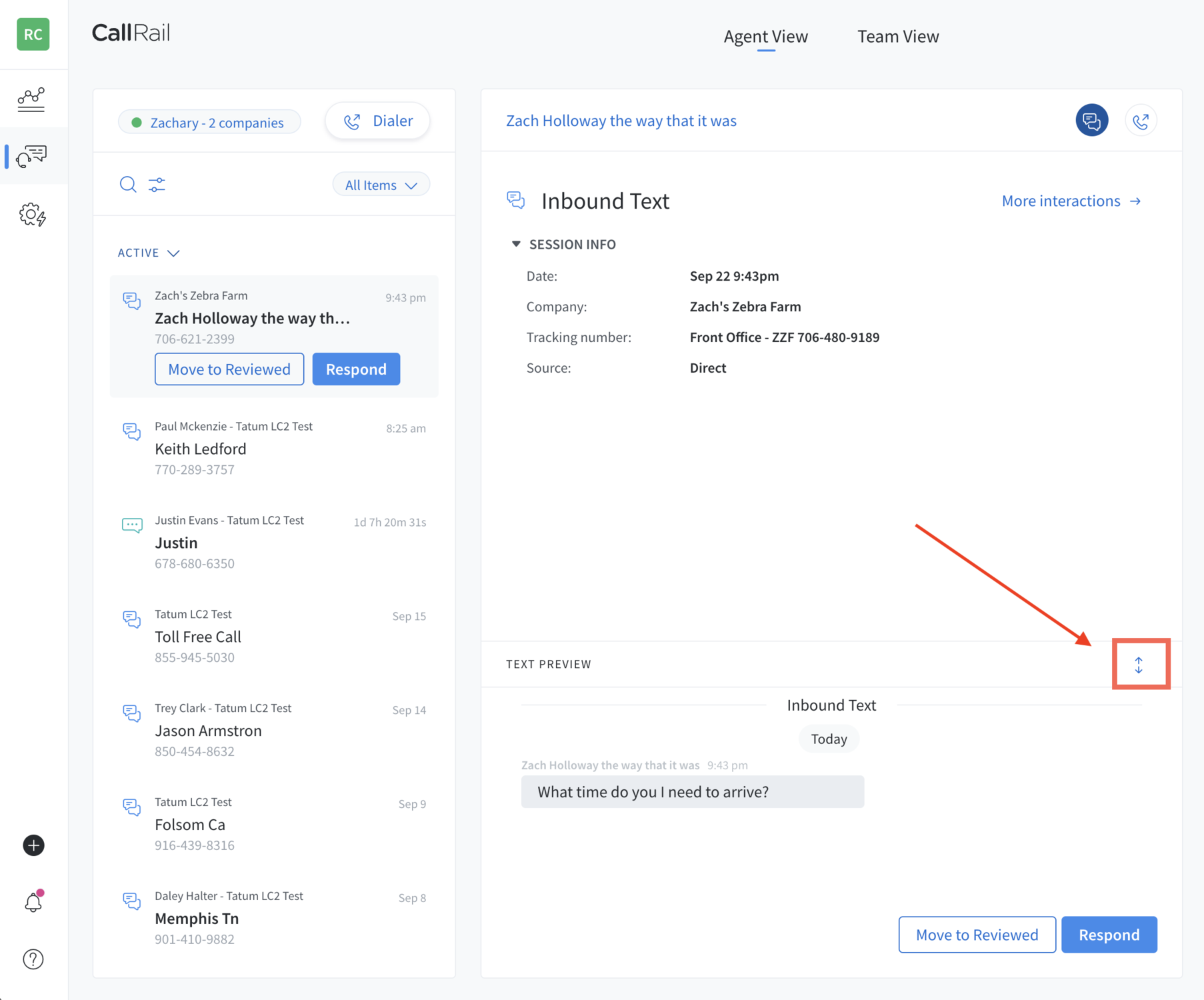This screenshot has width=1204, height=1000.
Task: Select the Jason Armstron conversation
Action: [274, 730]
